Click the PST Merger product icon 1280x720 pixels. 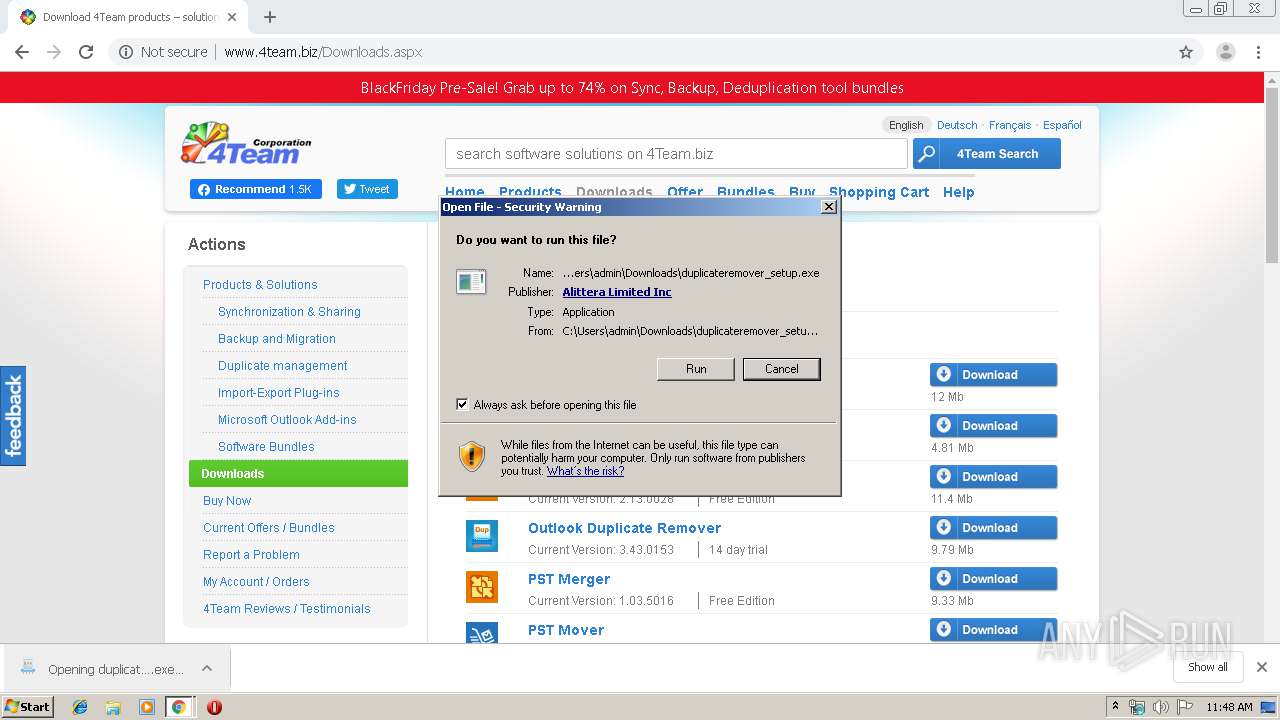[x=482, y=587]
